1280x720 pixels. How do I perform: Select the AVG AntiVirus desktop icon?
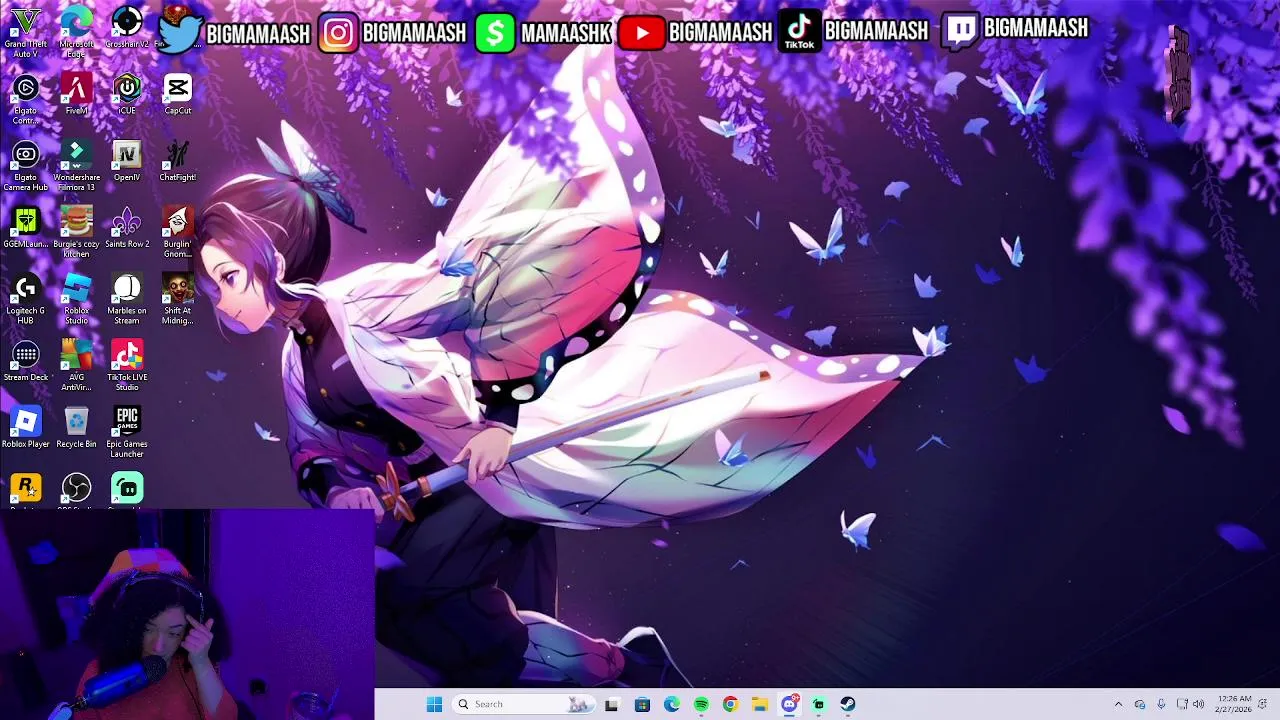76,366
